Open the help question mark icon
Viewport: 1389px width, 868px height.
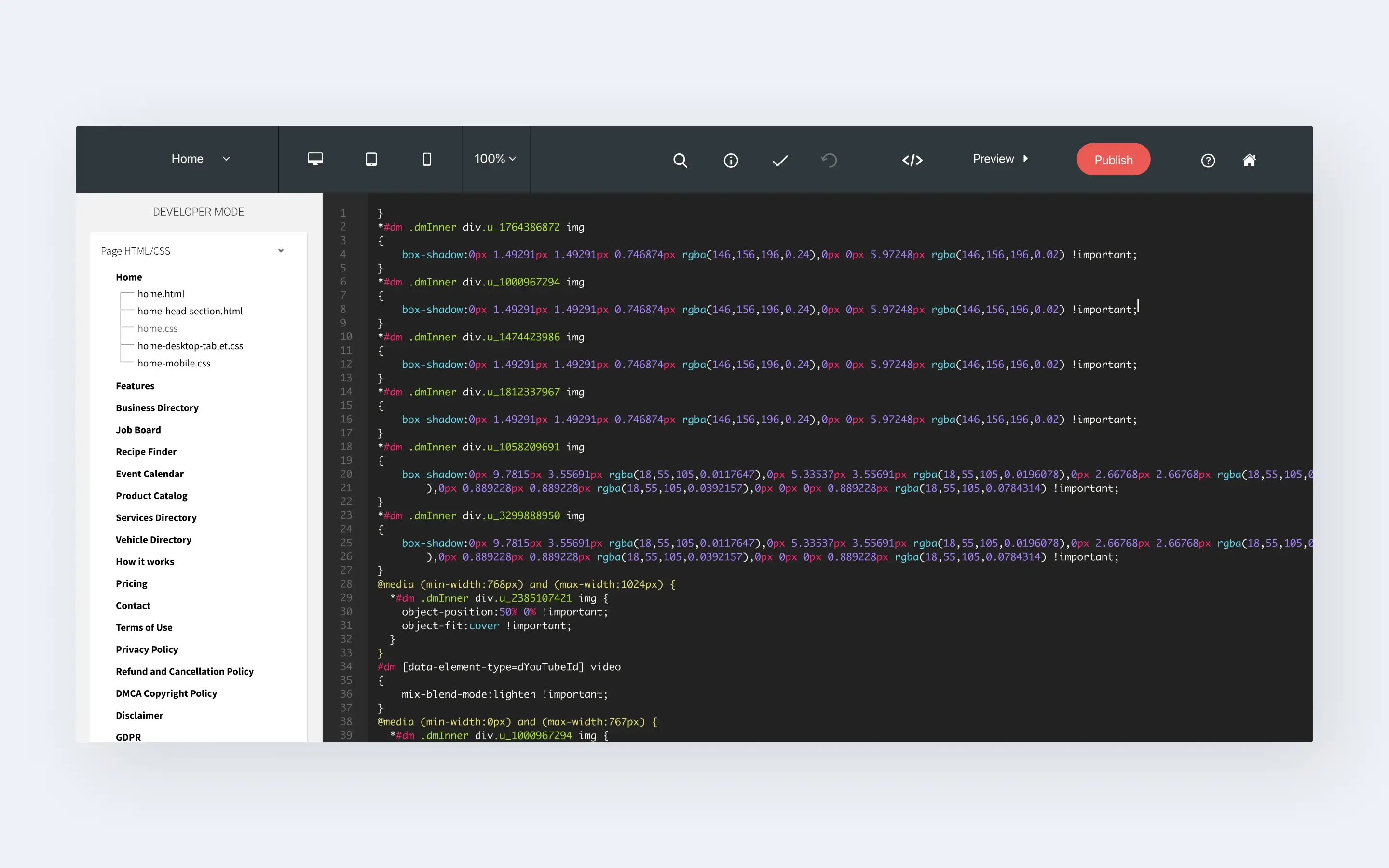(x=1208, y=160)
